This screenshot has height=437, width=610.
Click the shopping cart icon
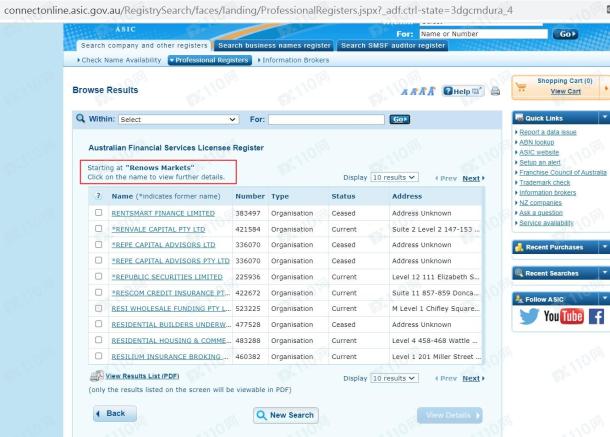[522, 88]
